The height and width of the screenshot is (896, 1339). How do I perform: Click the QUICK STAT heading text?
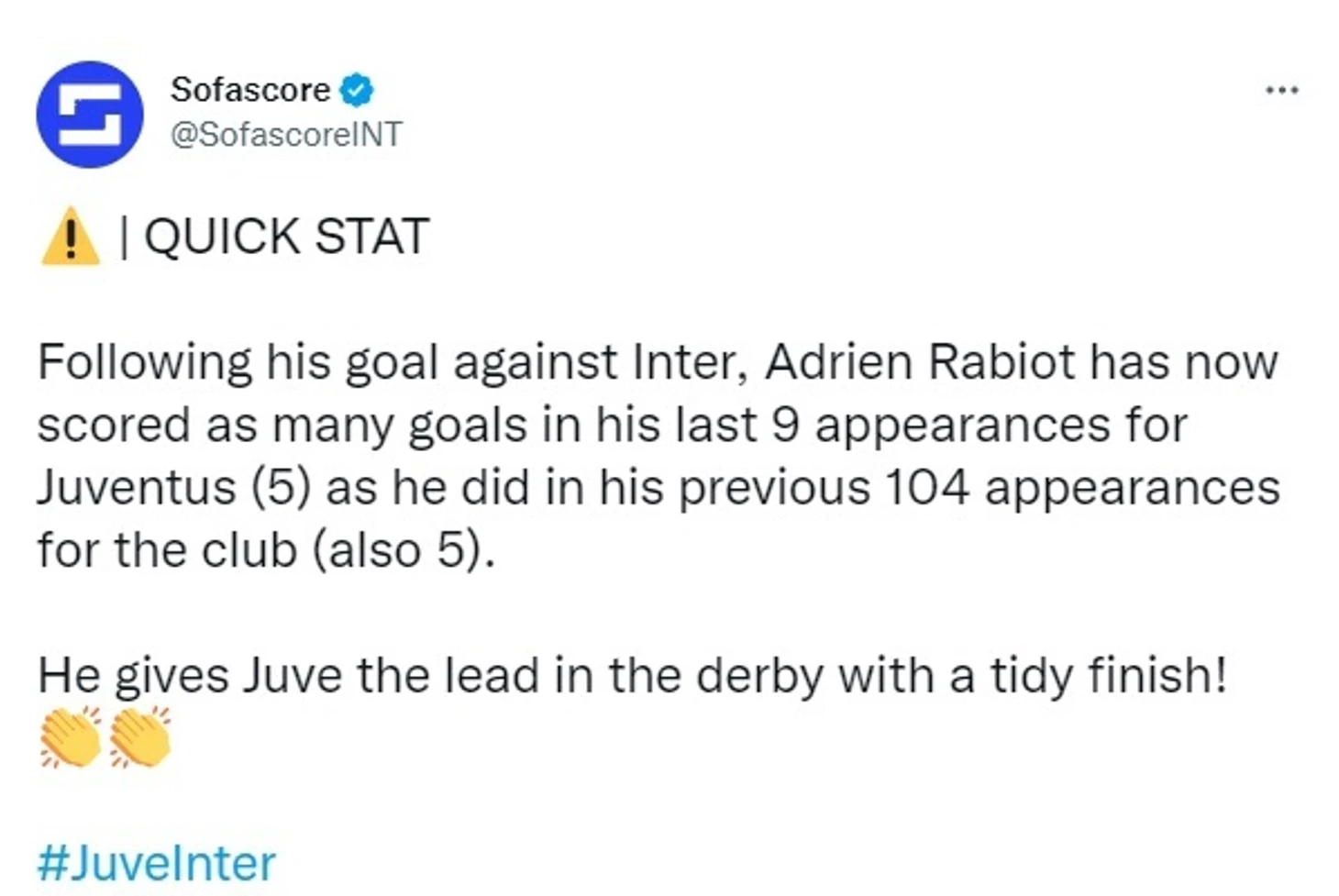pyautogui.click(x=286, y=237)
